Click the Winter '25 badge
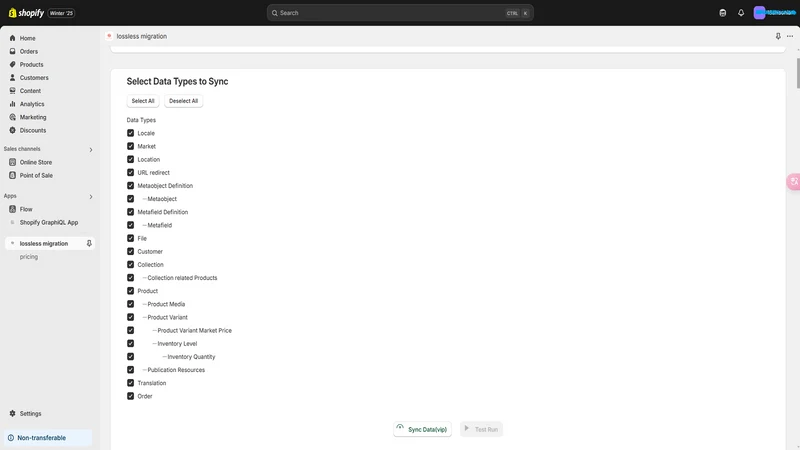 [61, 13]
